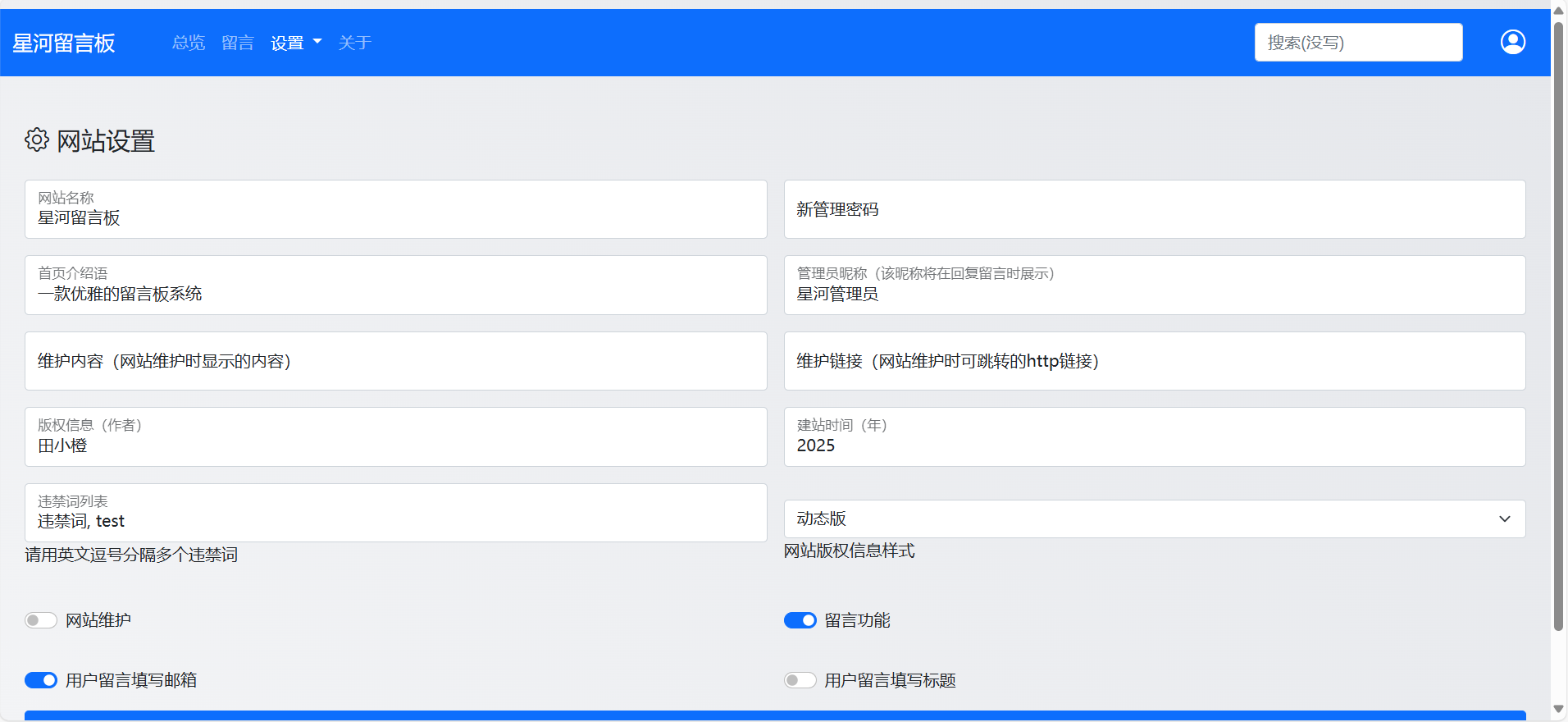Click the 星河留言板 brand link
The width and height of the screenshot is (1568, 722).
[x=64, y=43]
